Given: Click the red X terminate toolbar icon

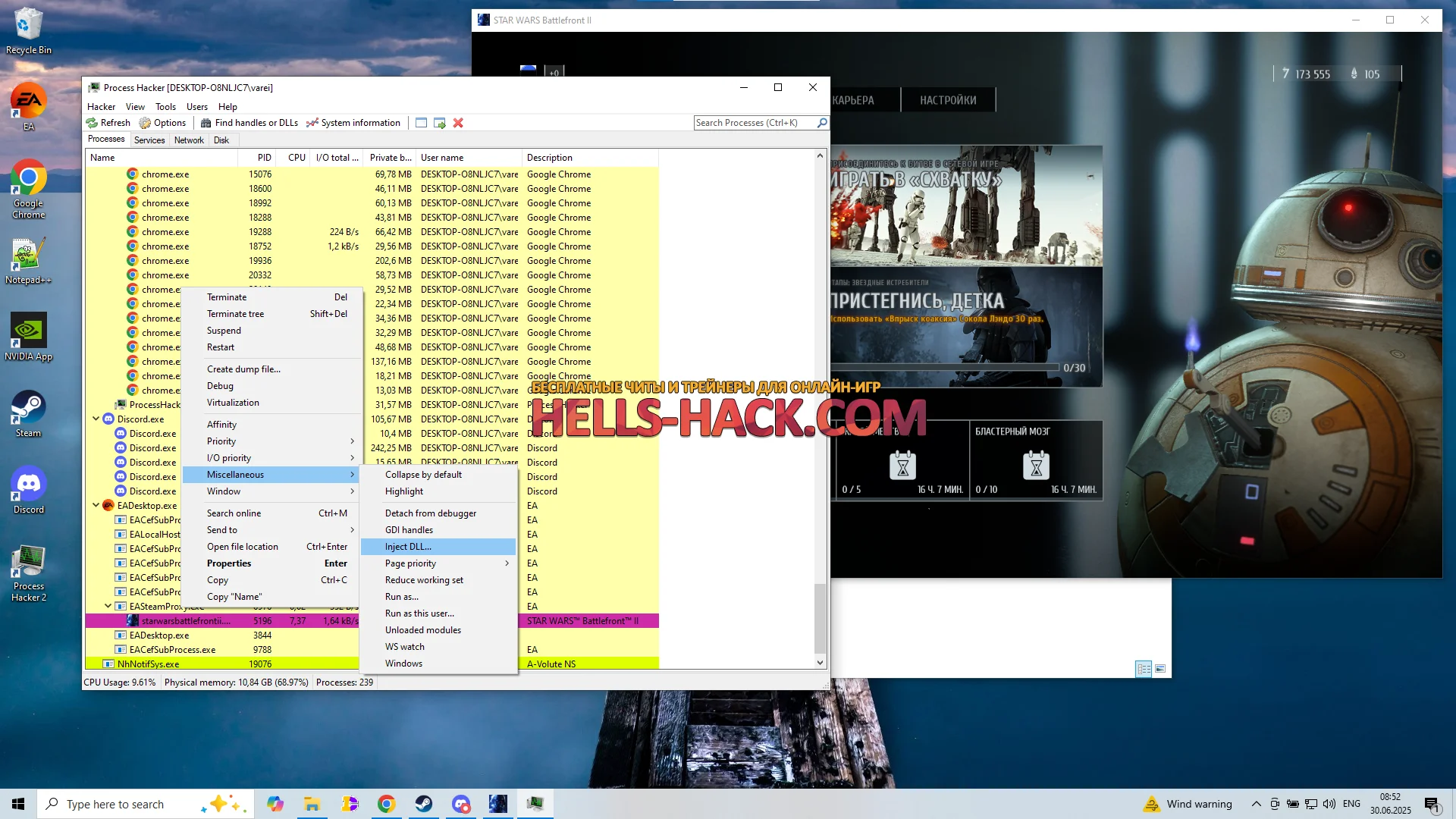Looking at the screenshot, I should click(458, 123).
